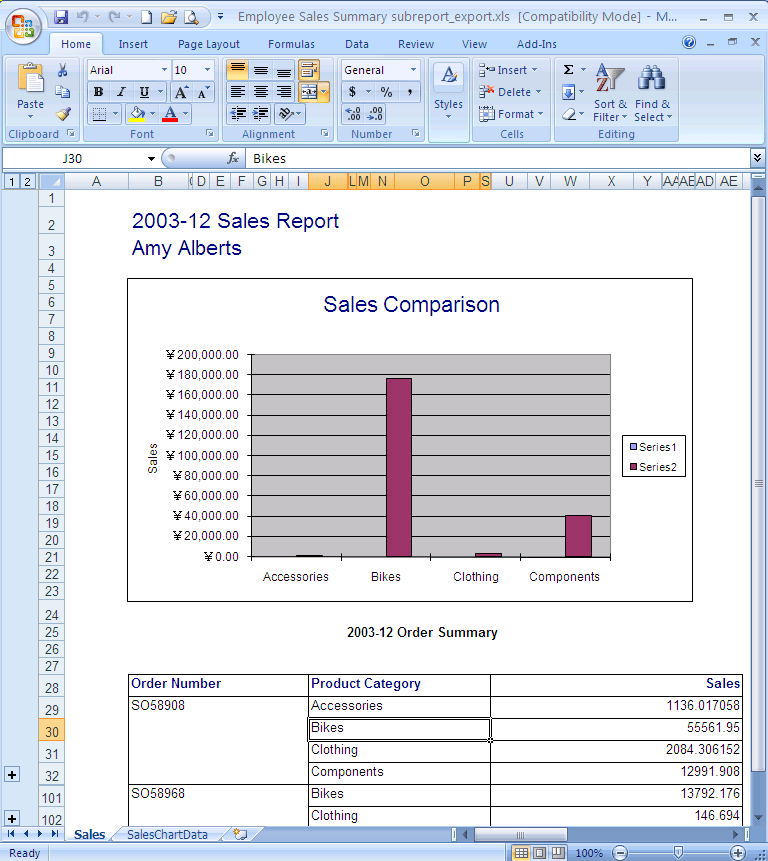768x861 pixels.
Task: Toggle italic formatting
Action: 121,92
